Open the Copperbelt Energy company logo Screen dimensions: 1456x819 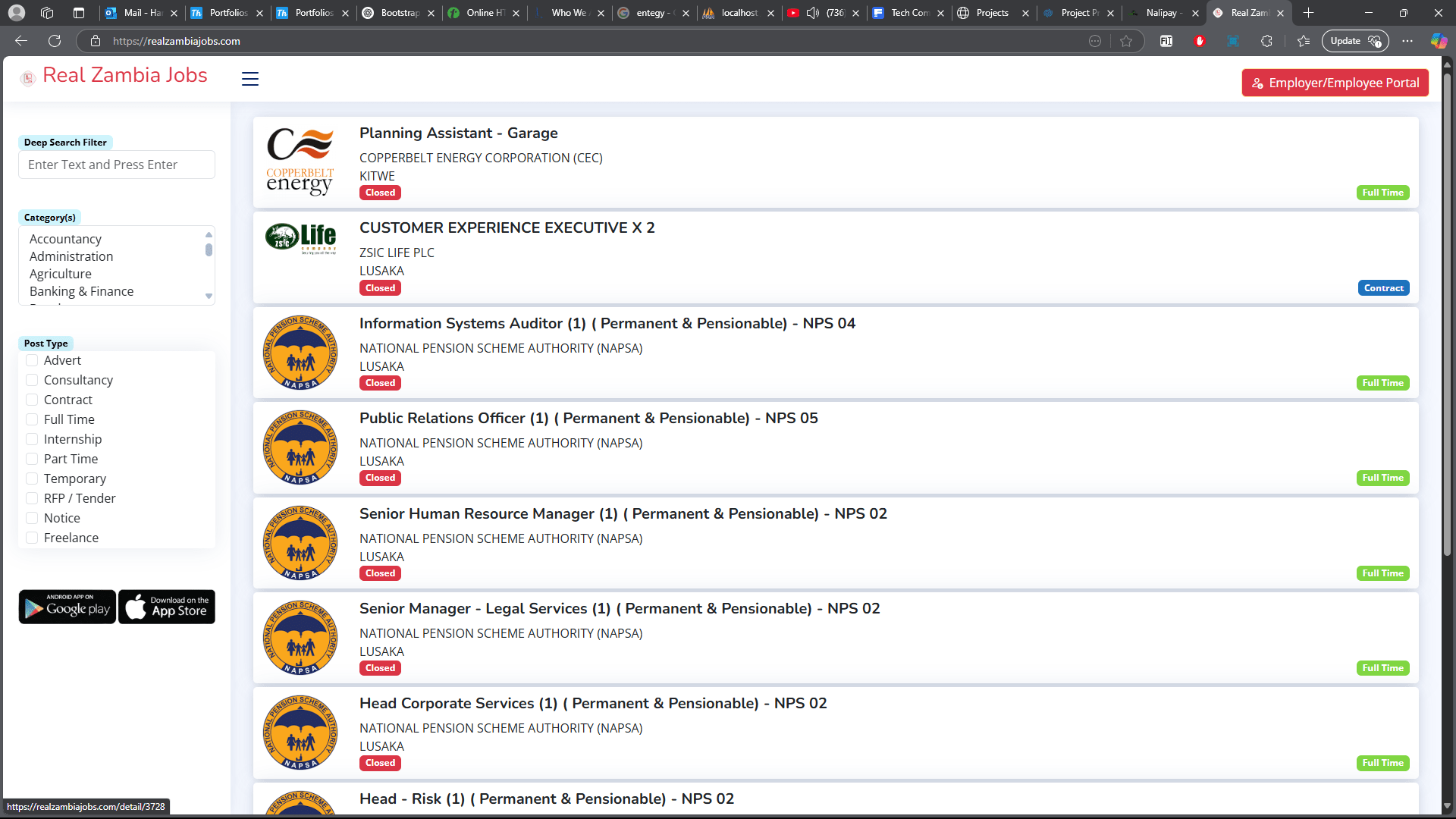pos(300,162)
